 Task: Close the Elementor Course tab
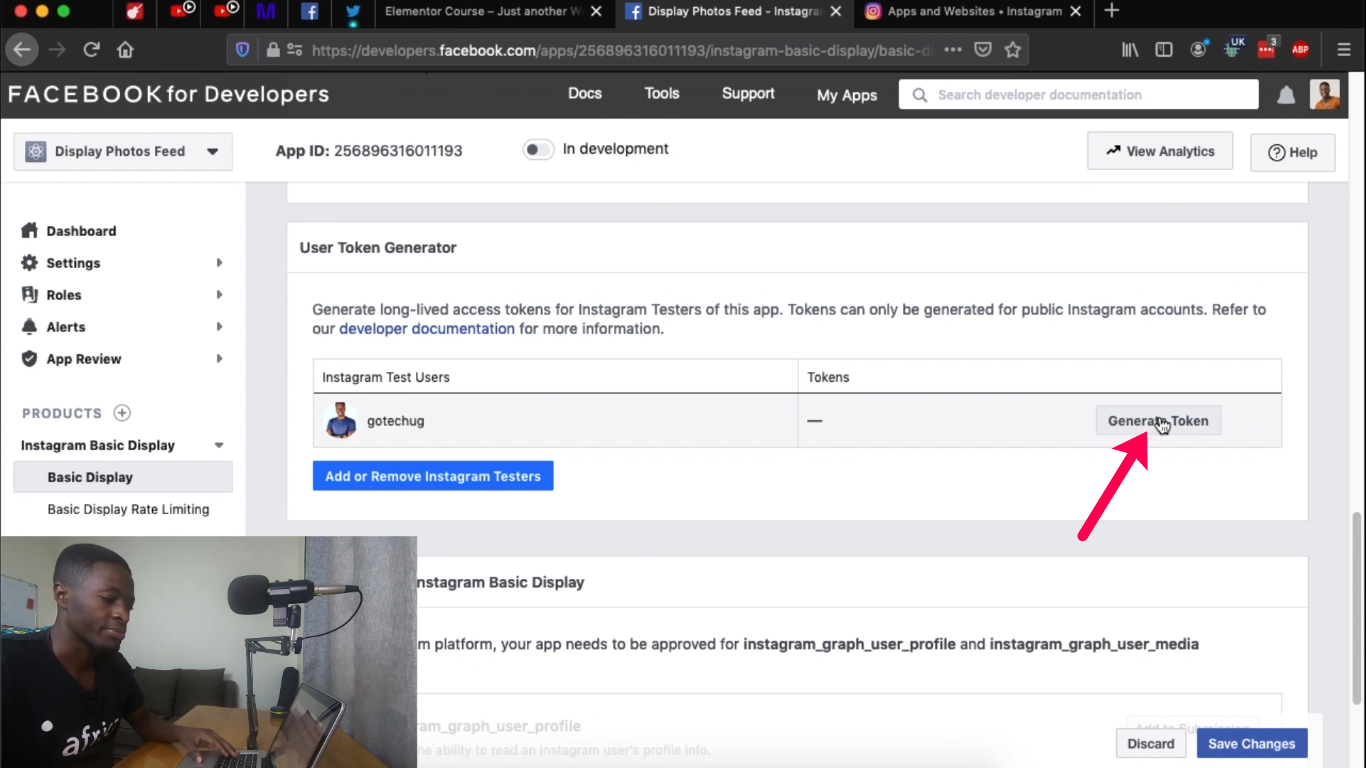click(597, 12)
